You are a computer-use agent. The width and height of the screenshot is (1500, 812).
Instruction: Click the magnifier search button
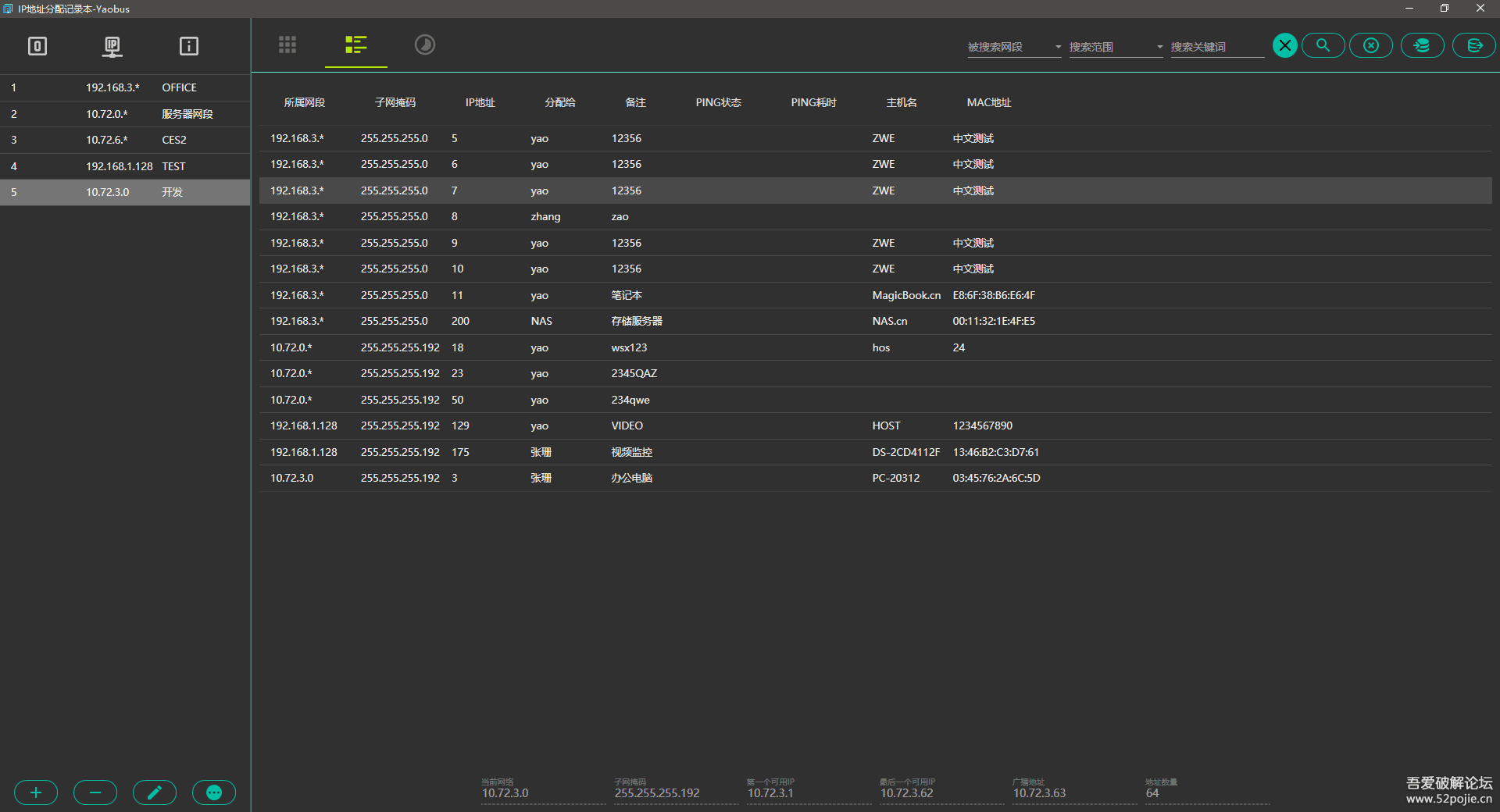(1323, 45)
